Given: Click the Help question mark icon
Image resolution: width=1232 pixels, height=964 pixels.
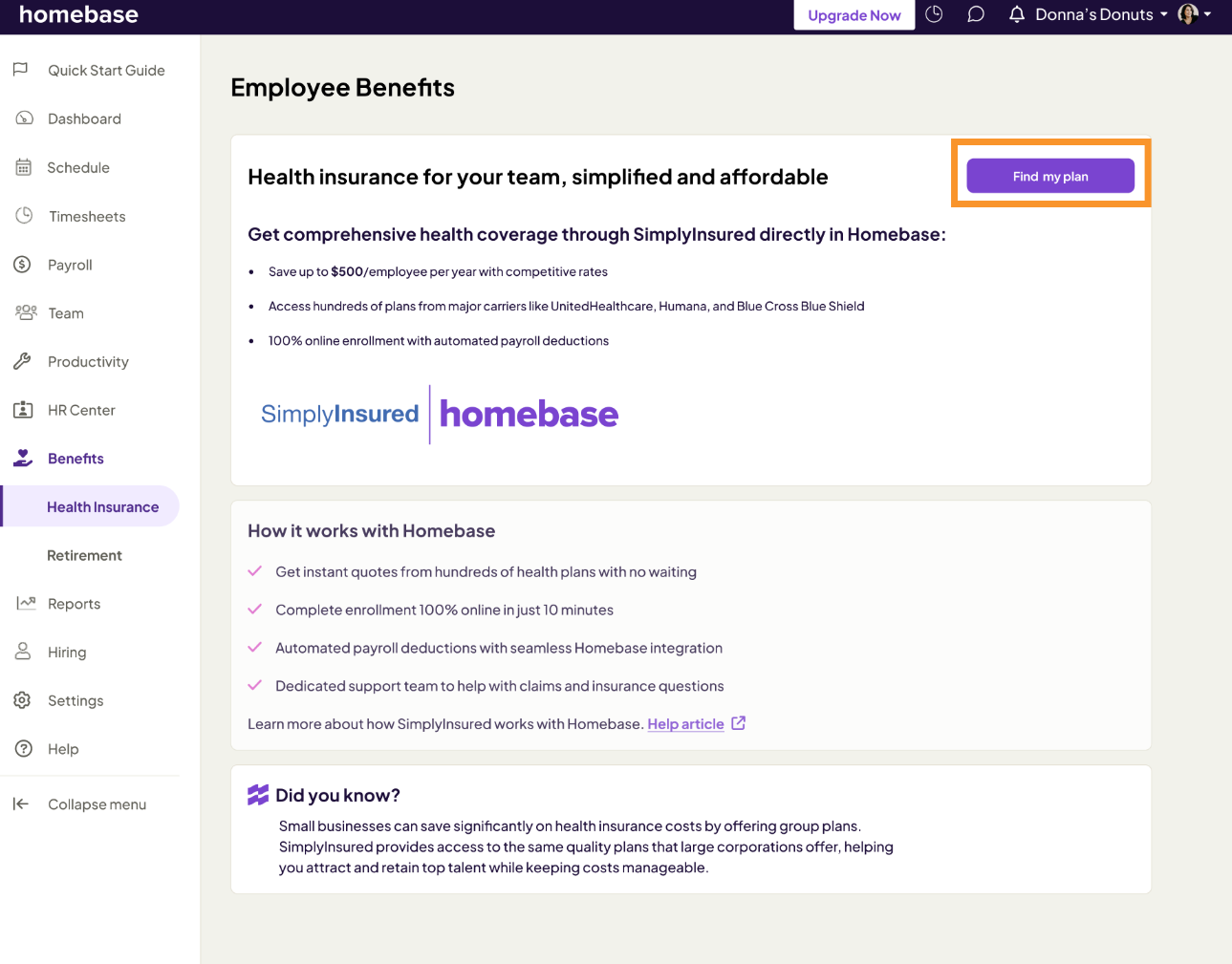Looking at the screenshot, I should 23,749.
